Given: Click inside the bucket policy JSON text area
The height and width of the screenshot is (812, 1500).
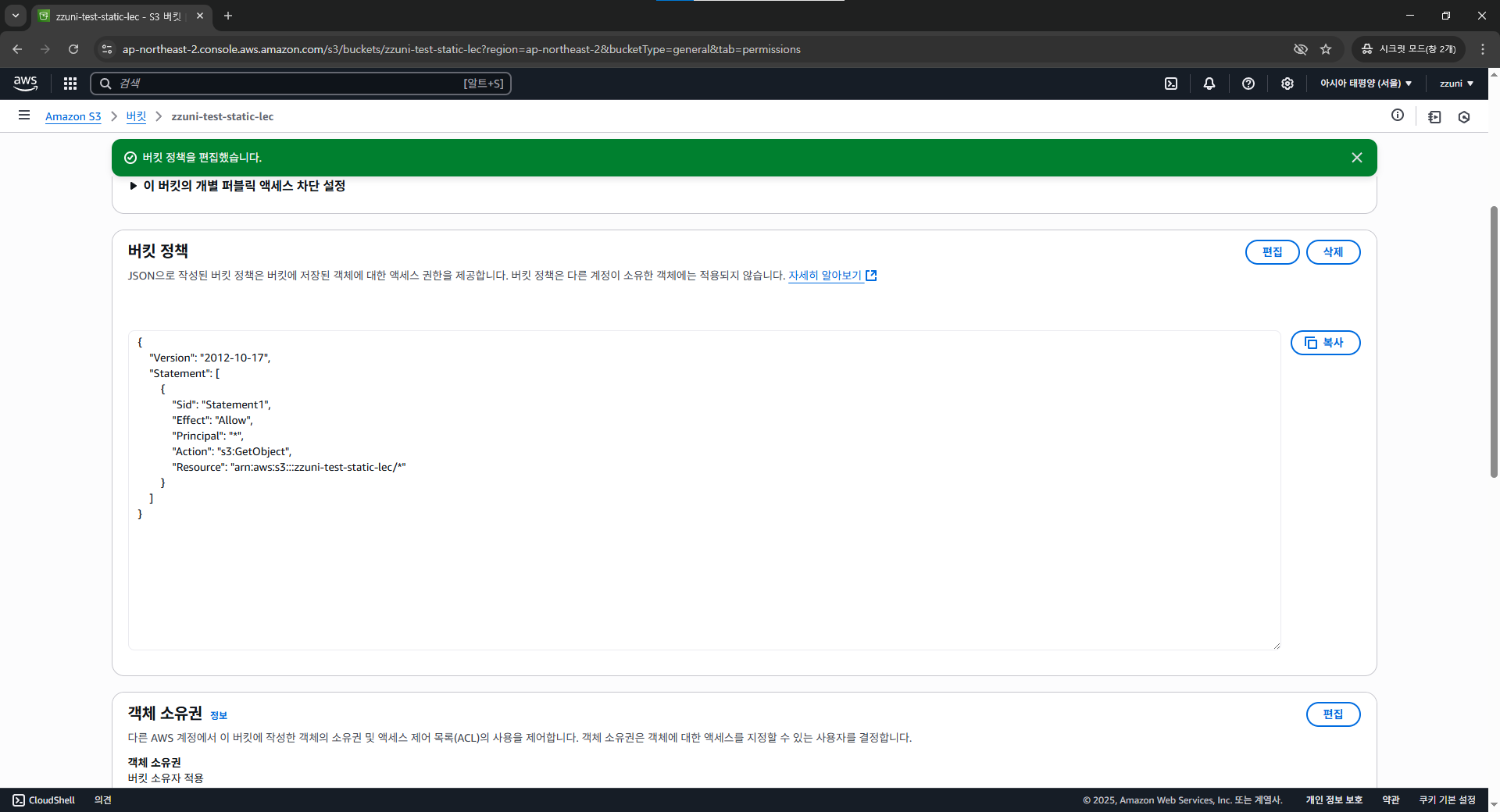Looking at the screenshot, I should tap(704, 490).
